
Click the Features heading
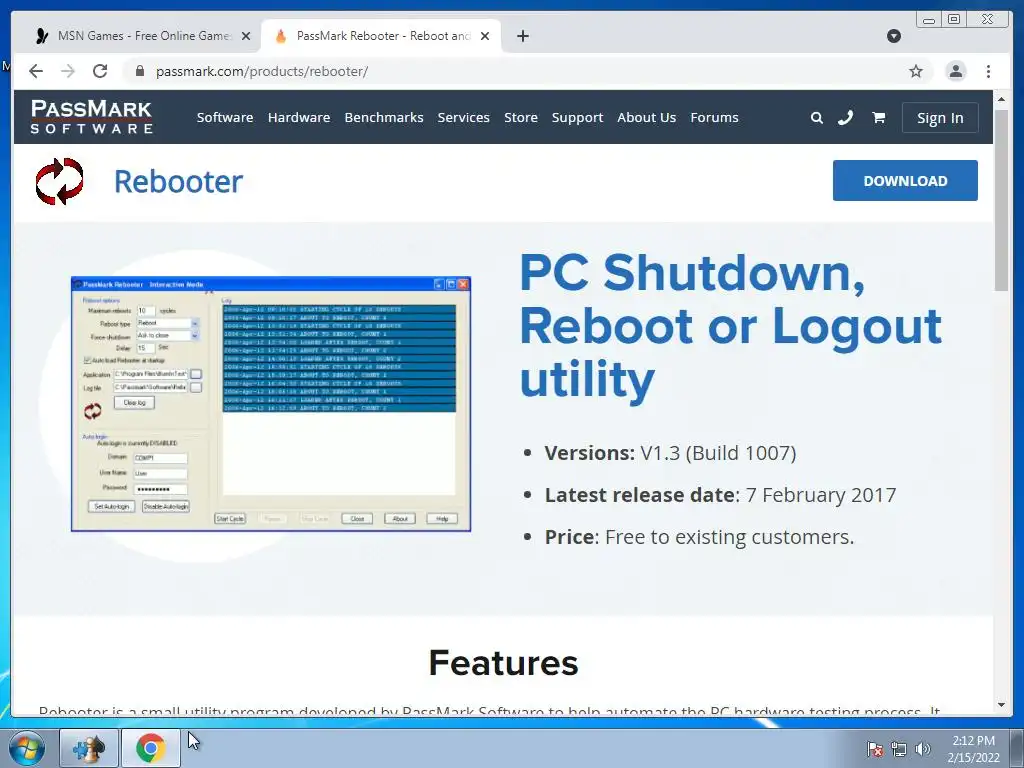click(504, 663)
